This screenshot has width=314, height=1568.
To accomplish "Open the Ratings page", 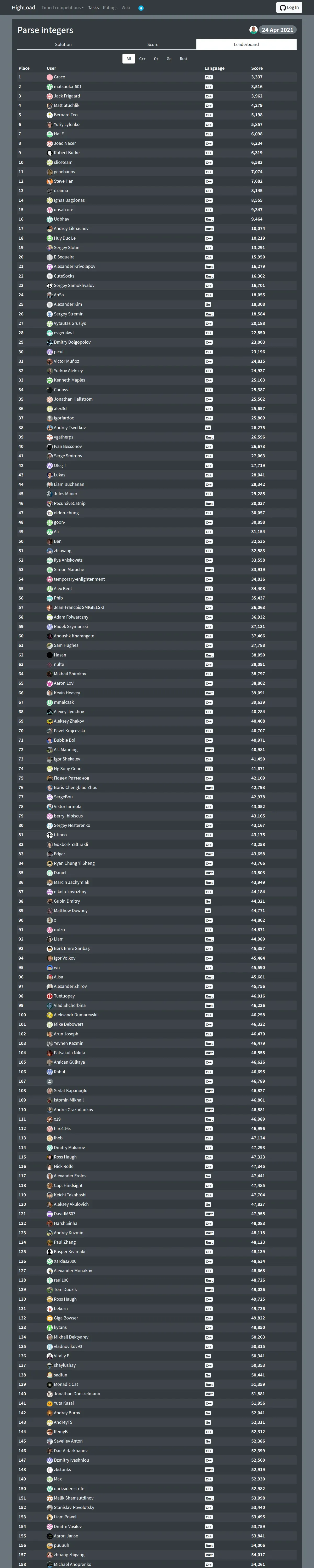I will [110, 8].
